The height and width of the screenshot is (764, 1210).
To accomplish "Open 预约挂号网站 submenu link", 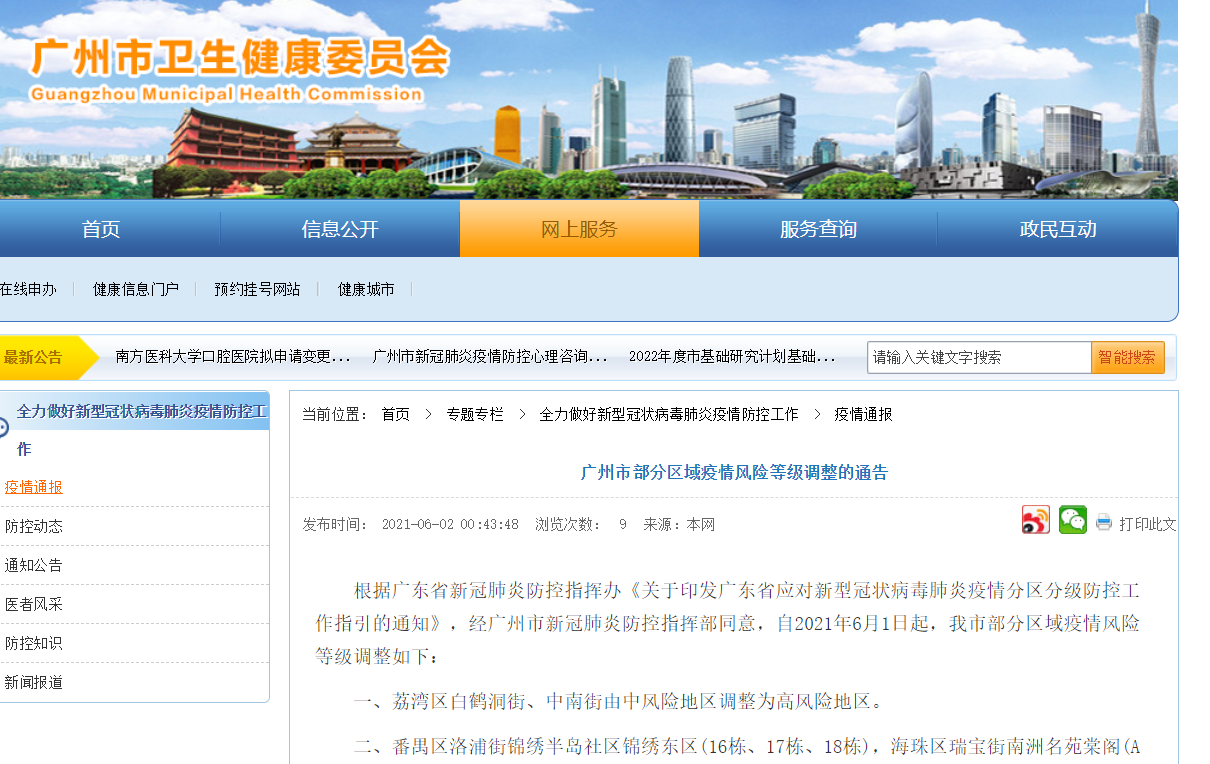I will click(x=257, y=289).
